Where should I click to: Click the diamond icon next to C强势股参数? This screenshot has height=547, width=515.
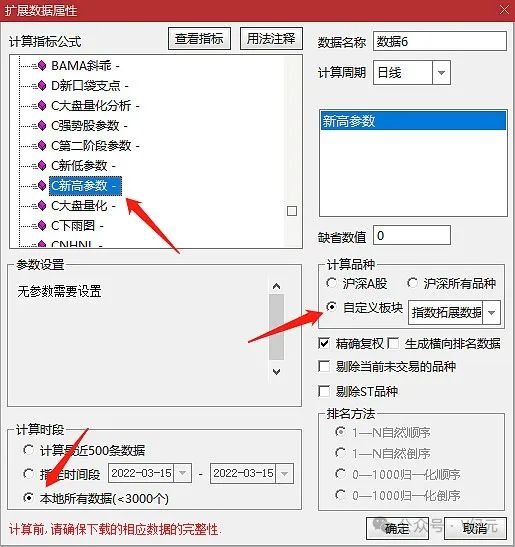click(42, 126)
